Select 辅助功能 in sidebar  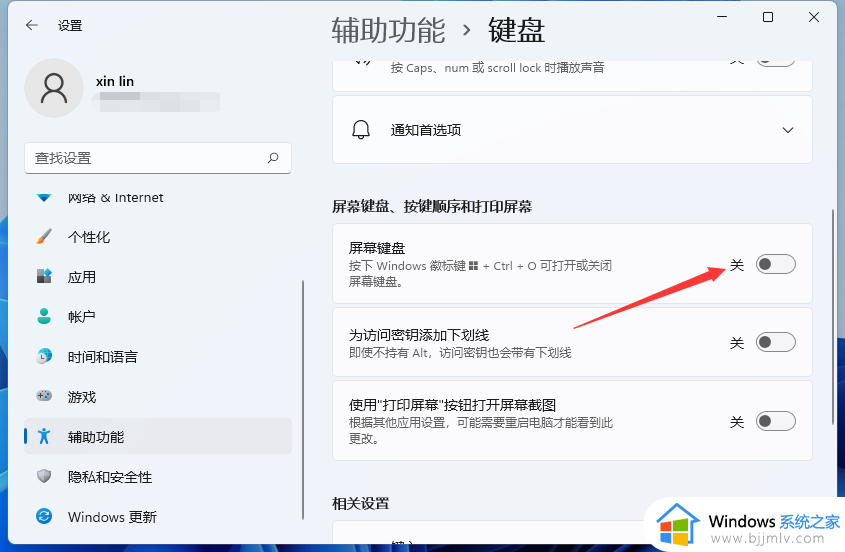click(158, 436)
